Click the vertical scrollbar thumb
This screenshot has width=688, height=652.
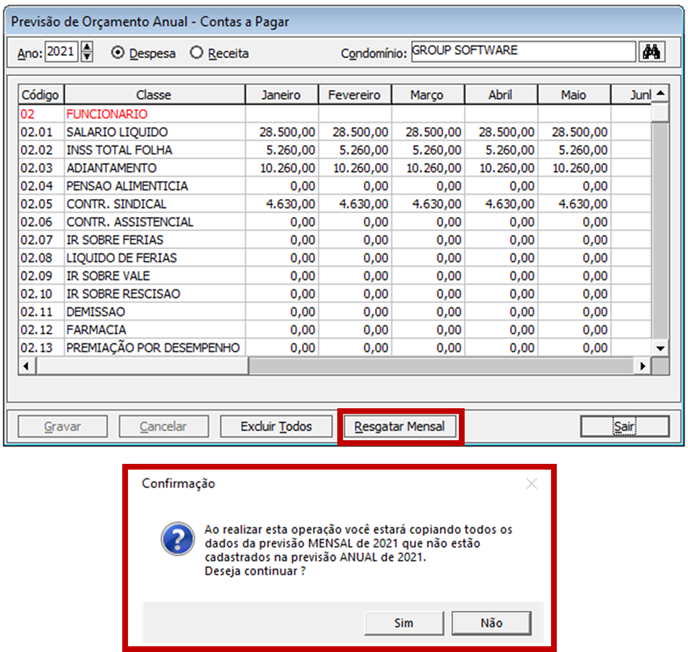(660, 112)
